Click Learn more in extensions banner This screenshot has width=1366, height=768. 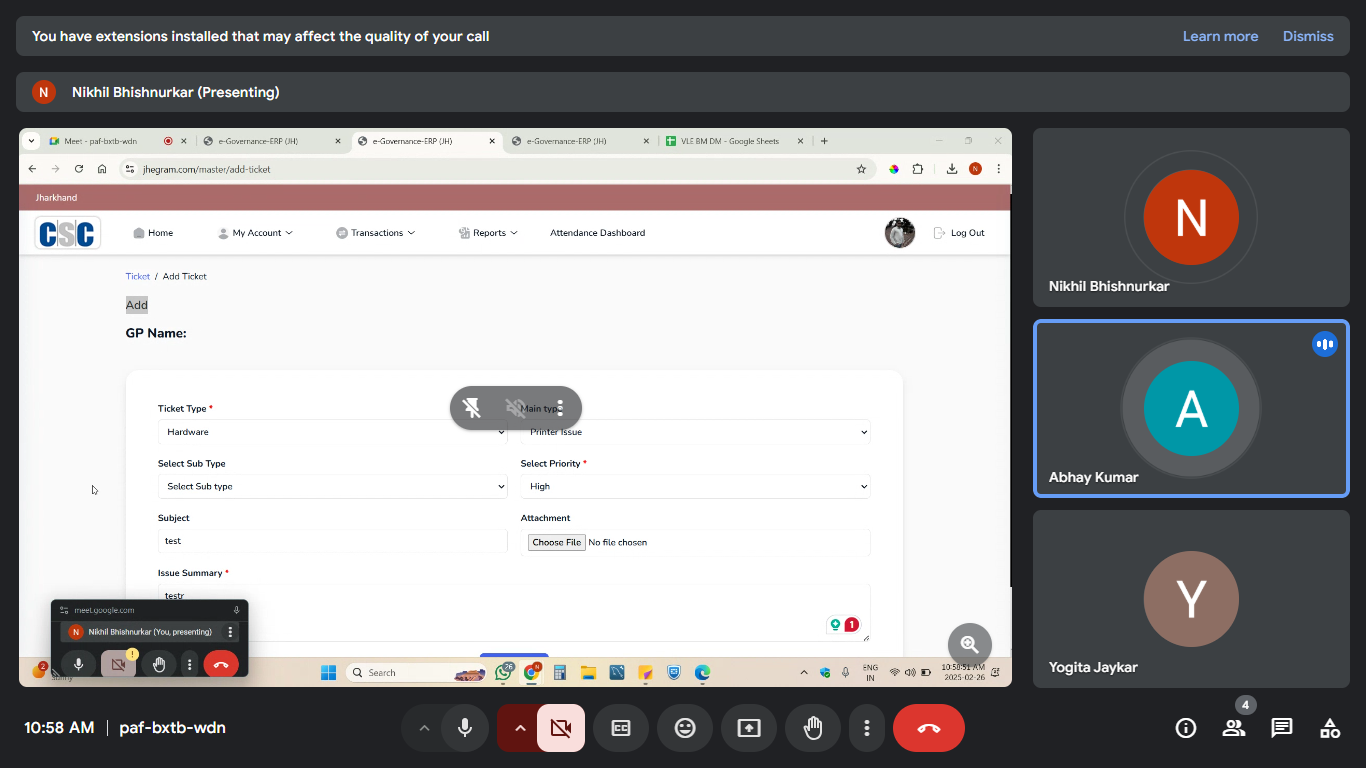pos(1220,36)
